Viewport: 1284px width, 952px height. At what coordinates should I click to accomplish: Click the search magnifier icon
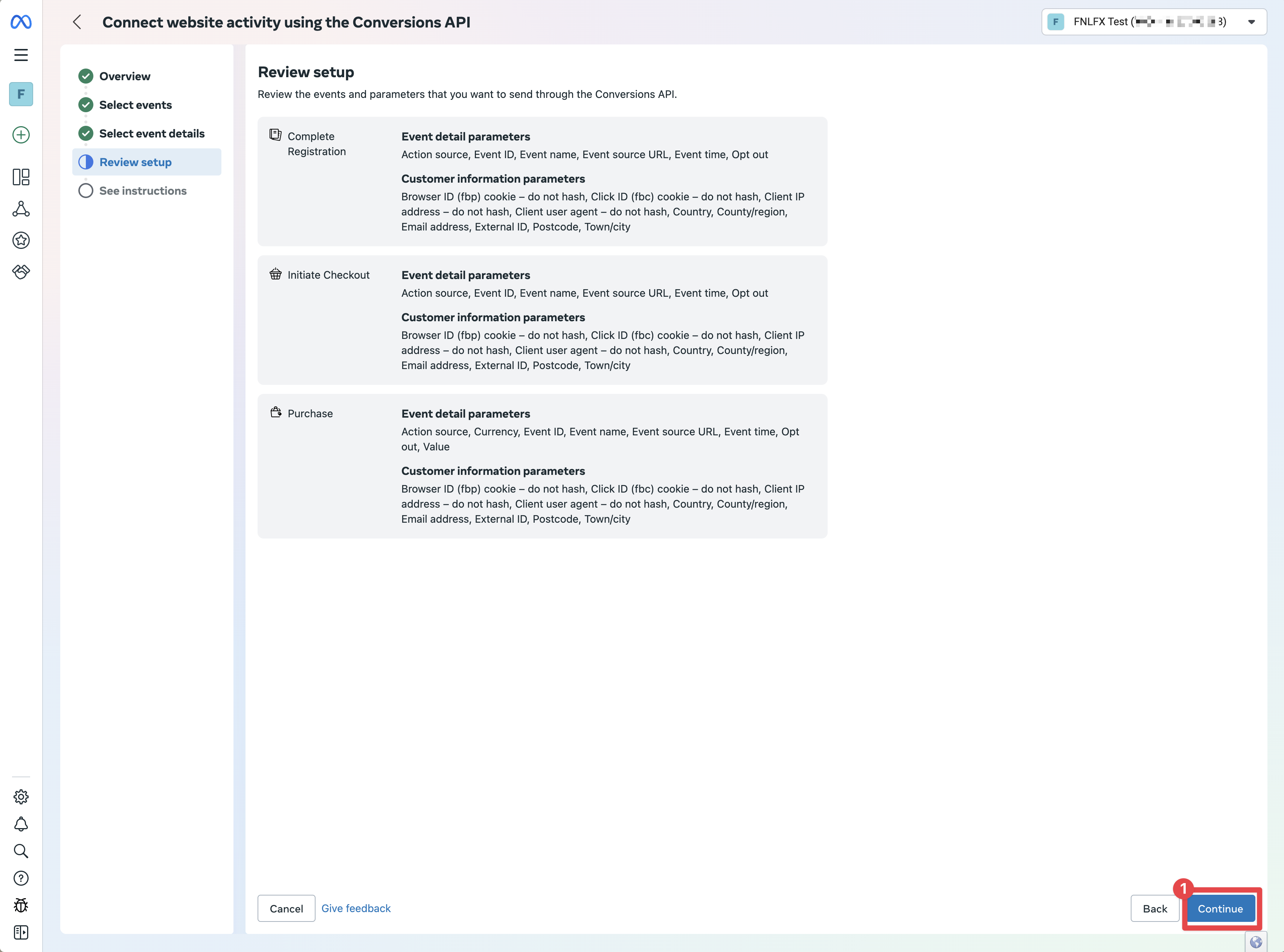click(x=21, y=851)
